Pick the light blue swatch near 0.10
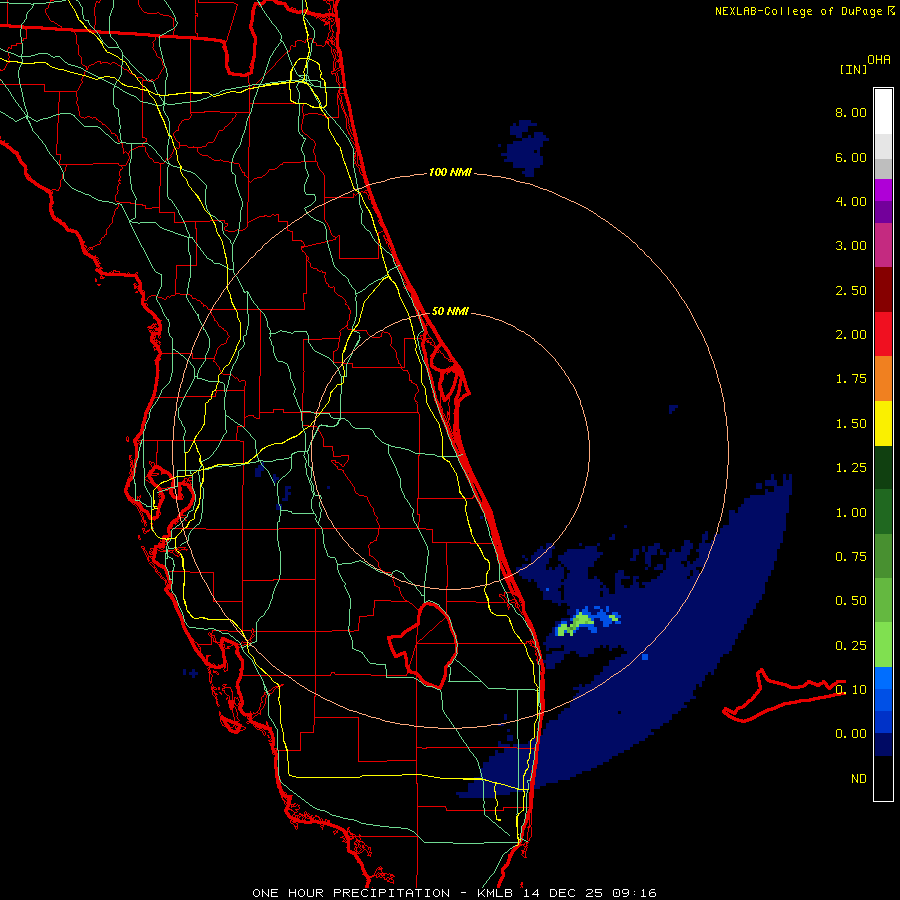900x900 pixels. [x=883, y=678]
